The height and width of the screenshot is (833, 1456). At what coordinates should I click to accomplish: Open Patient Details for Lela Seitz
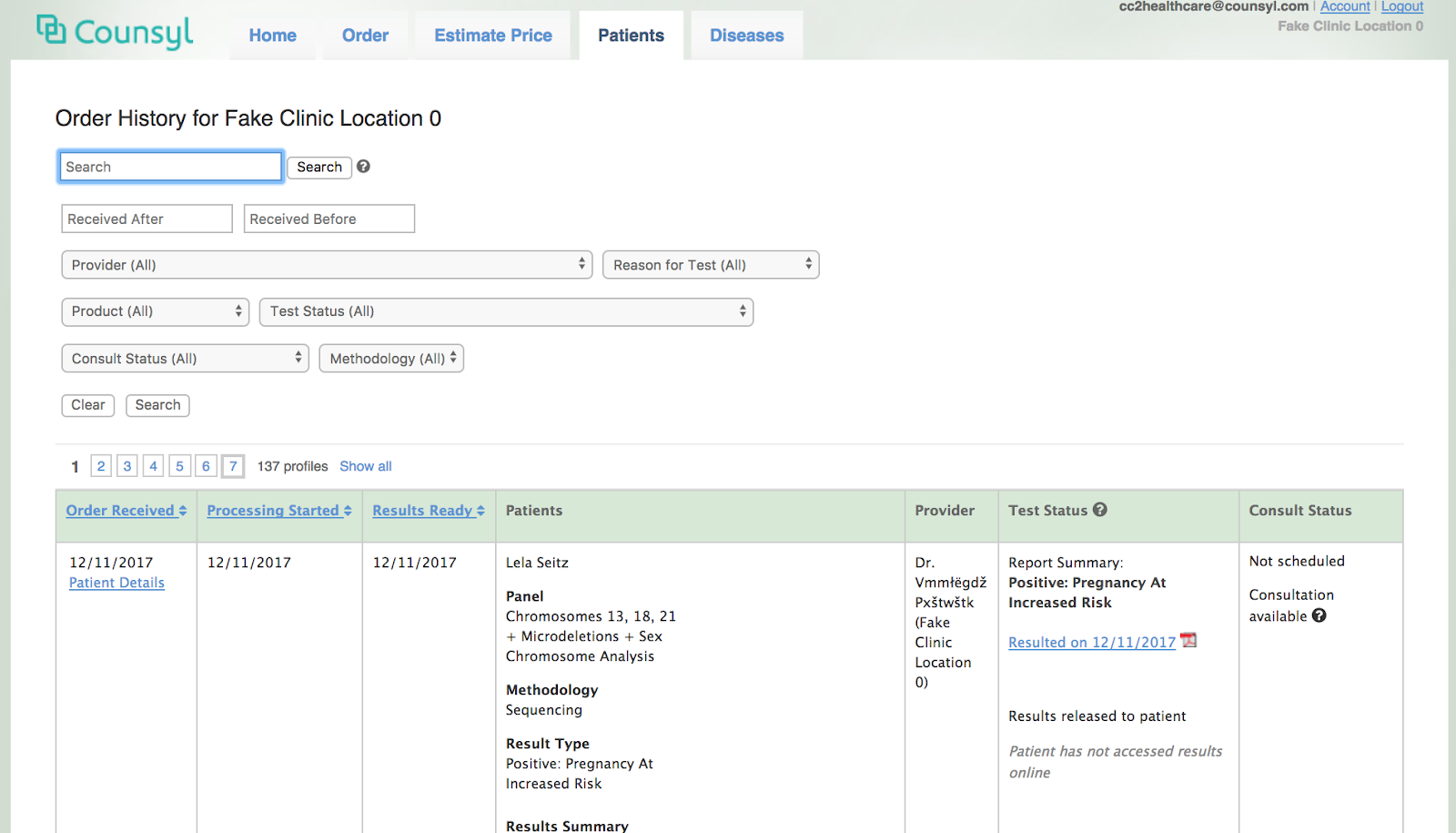tap(116, 582)
